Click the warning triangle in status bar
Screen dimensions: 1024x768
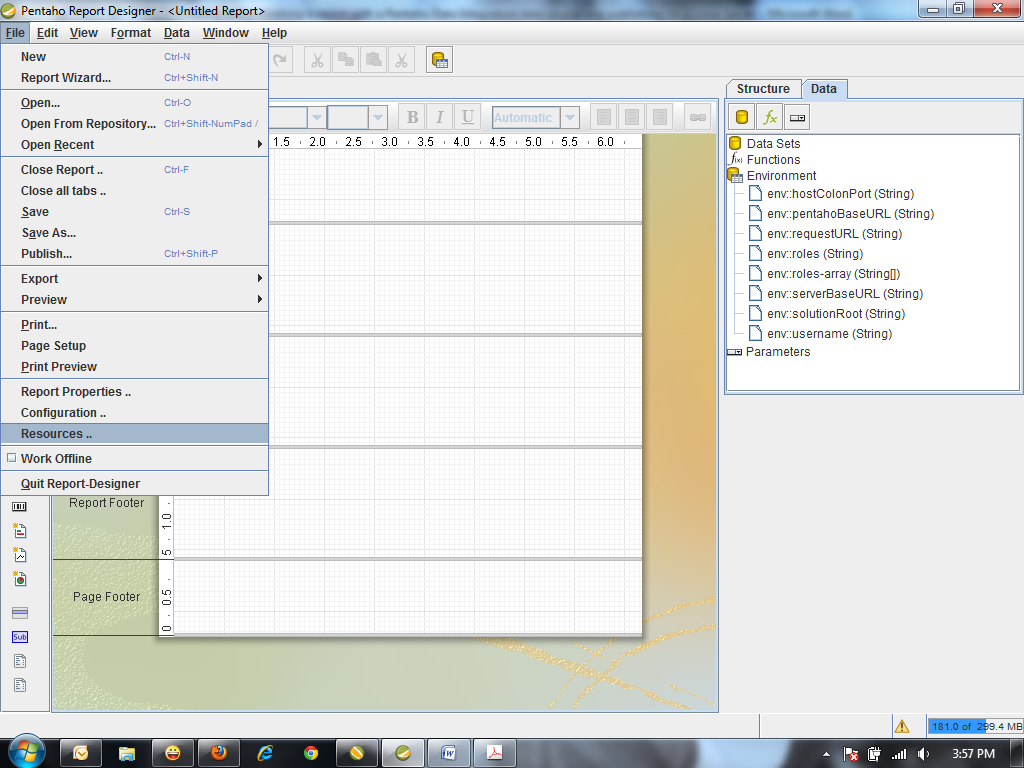point(902,726)
